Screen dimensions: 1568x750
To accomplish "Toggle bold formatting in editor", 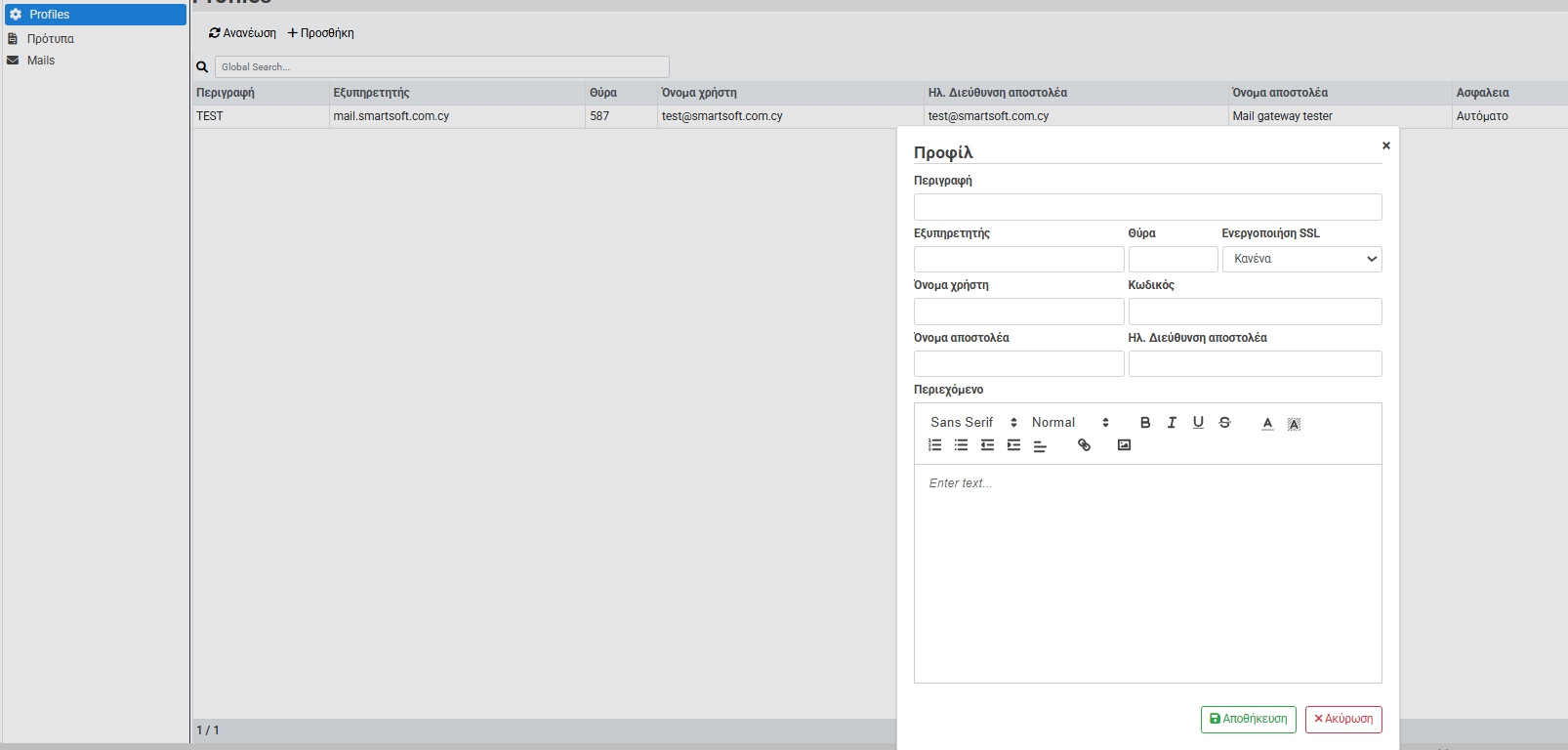I will coord(1145,423).
